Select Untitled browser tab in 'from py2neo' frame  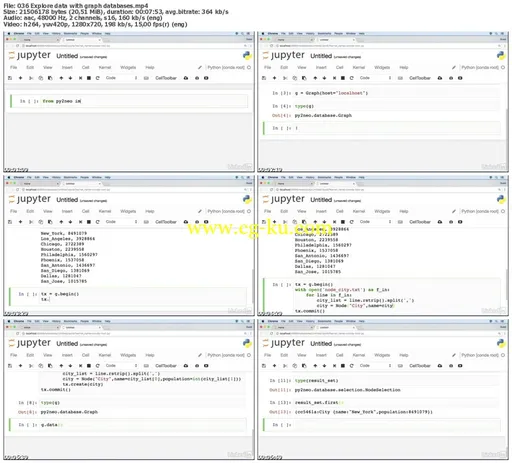[x=83, y=40]
